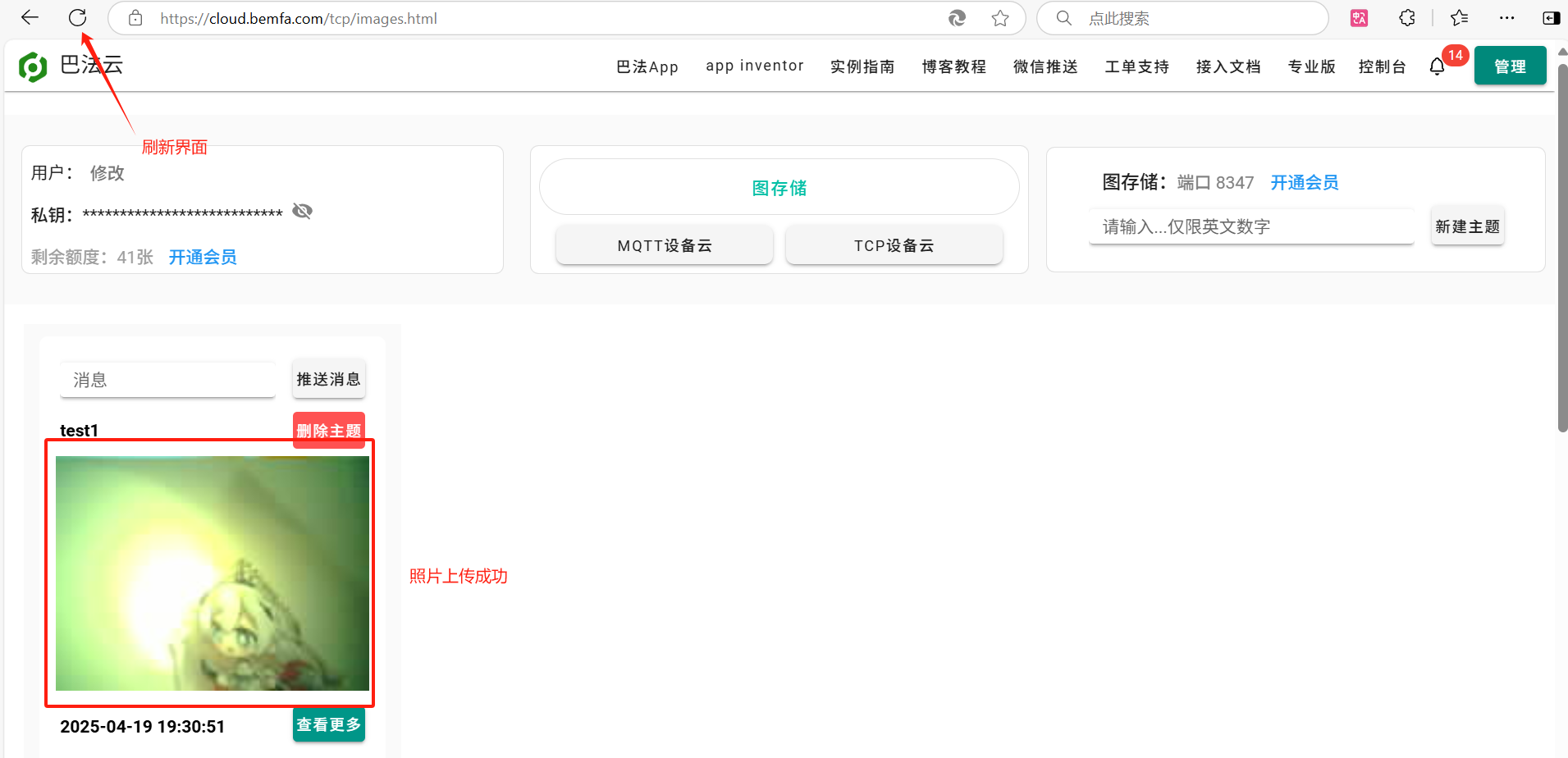
Task: Click 开通会员 next to 端口 8347
Action: [1305, 183]
